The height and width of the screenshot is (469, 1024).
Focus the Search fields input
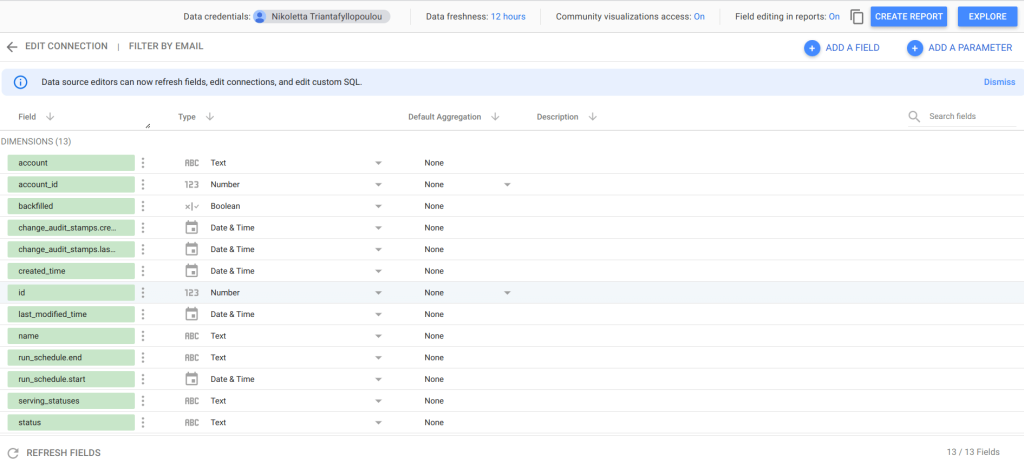(972, 116)
